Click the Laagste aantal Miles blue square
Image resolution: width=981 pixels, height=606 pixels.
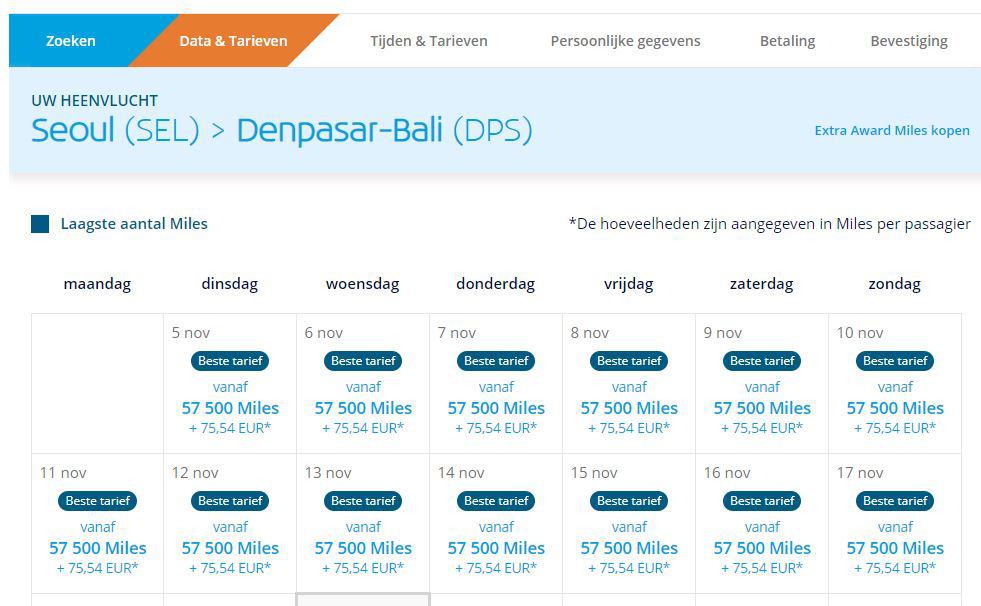40,224
